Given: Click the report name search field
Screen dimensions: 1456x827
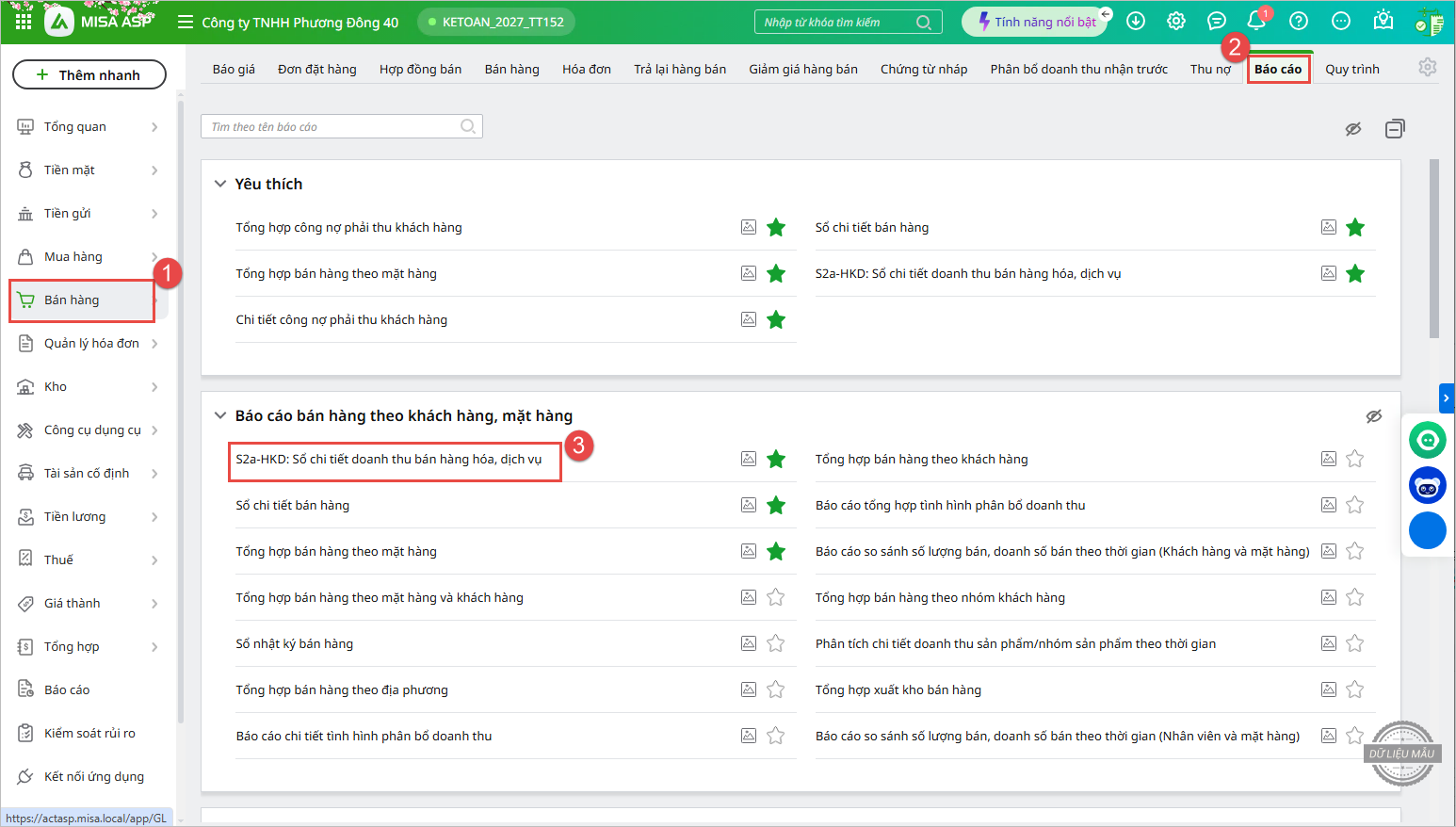Looking at the screenshot, I should (334, 127).
